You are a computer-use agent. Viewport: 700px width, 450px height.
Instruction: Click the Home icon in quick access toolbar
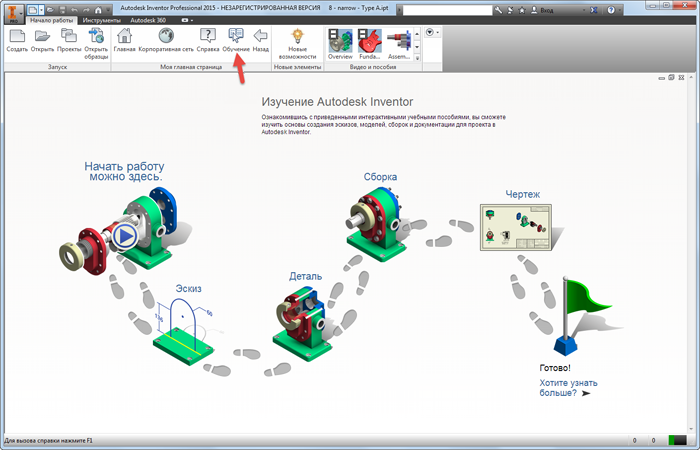(99, 10)
